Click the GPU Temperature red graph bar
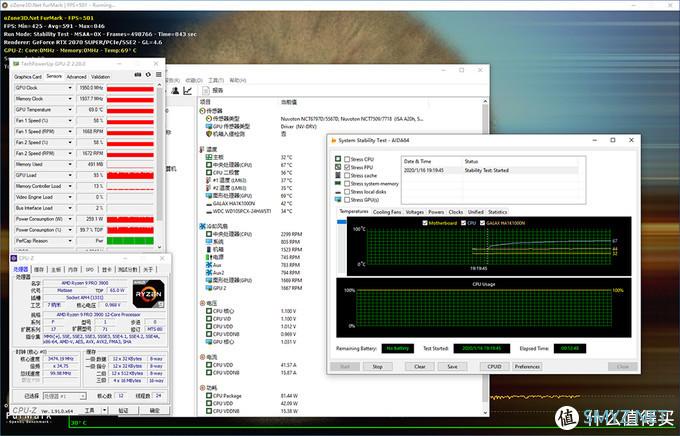The width and height of the screenshot is (680, 436). coord(130,110)
